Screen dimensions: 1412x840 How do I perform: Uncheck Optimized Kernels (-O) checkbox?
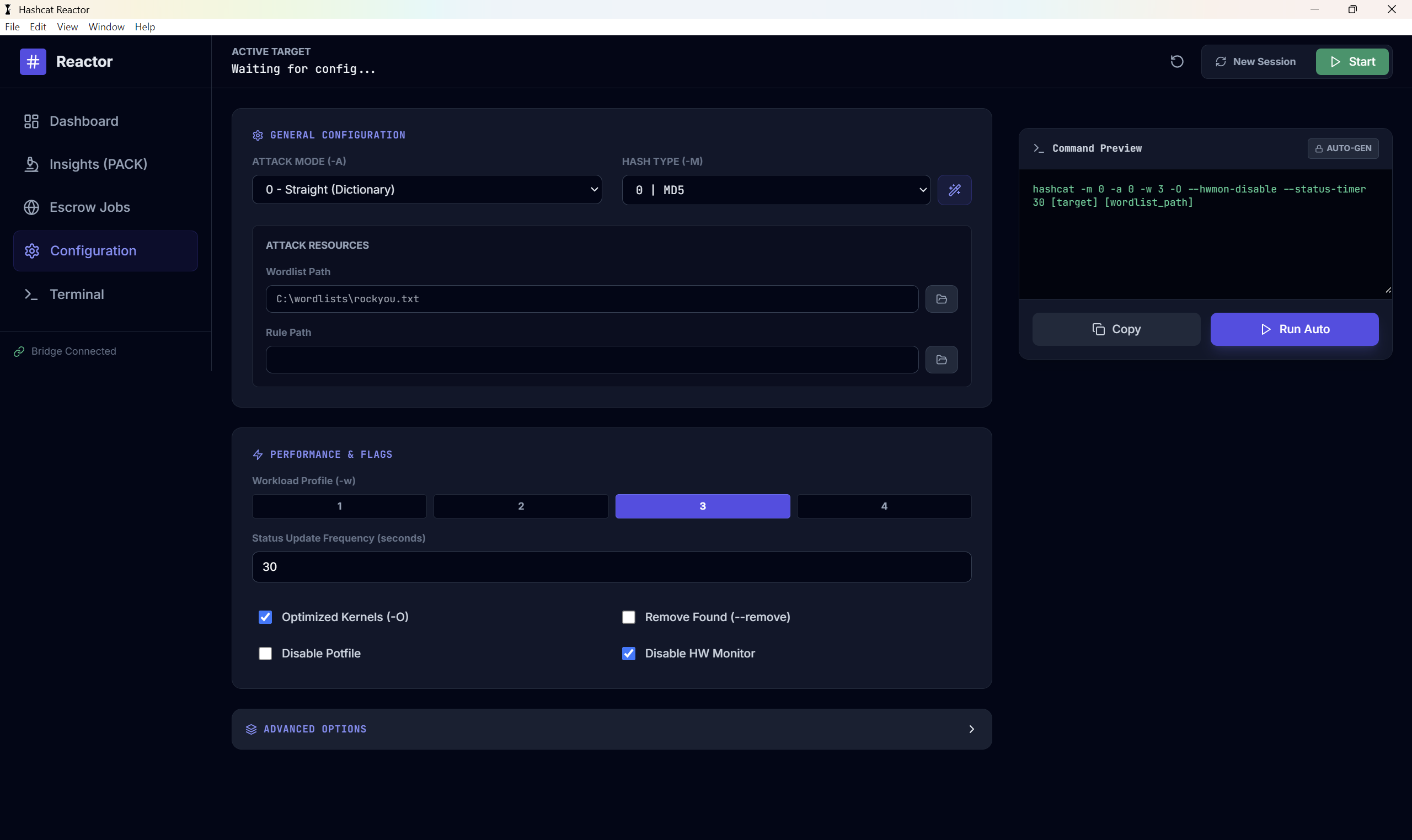(265, 617)
